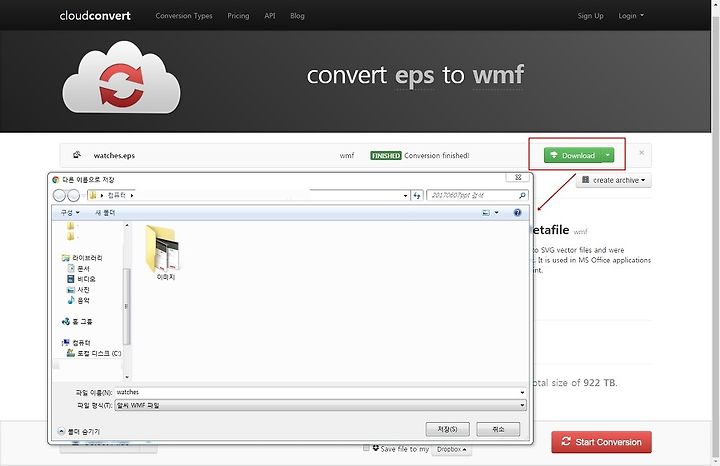This screenshot has width=720, height=466.
Task: Open the 파일 형식 file type combo box
Action: coord(321,405)
